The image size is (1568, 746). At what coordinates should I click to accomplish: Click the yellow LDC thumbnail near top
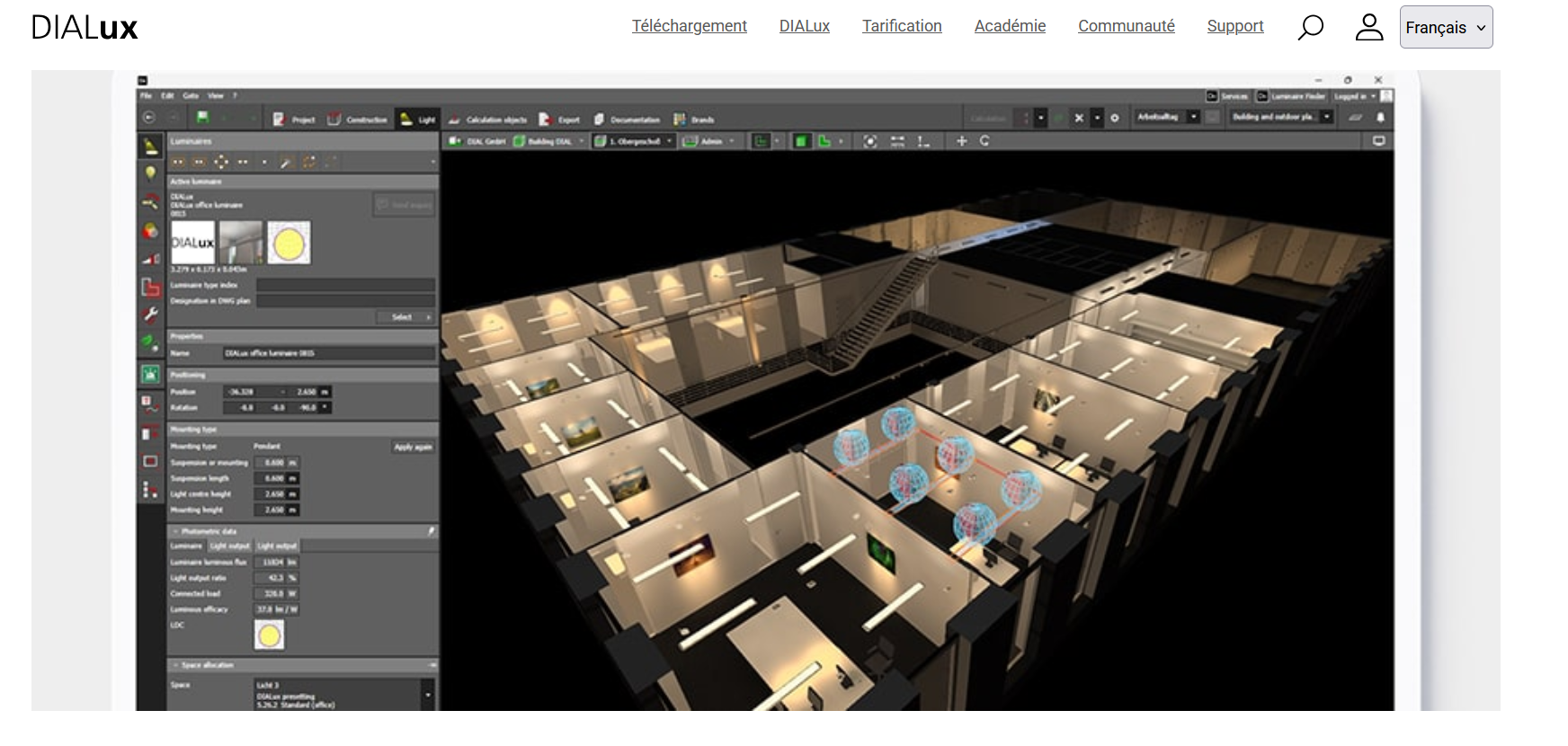click(x=289, y=243)
